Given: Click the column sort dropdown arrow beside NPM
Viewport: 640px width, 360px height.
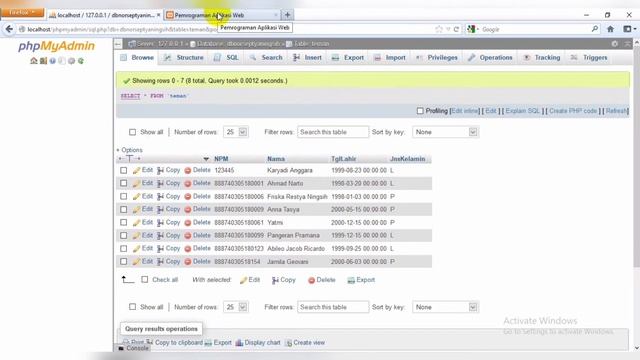Looking at the screenshot, I should [x=206, y=159].
